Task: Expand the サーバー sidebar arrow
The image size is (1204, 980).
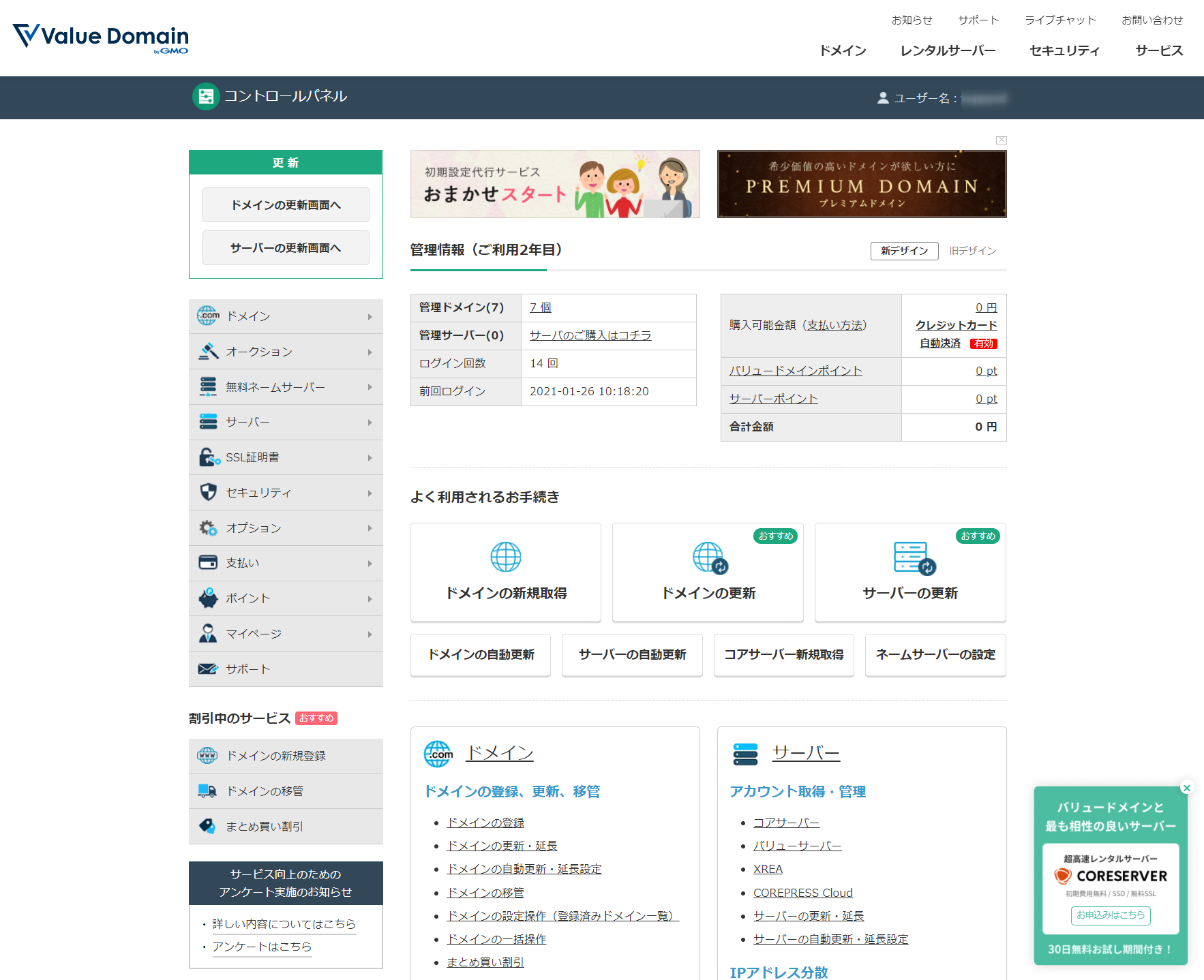Action: 370,423
